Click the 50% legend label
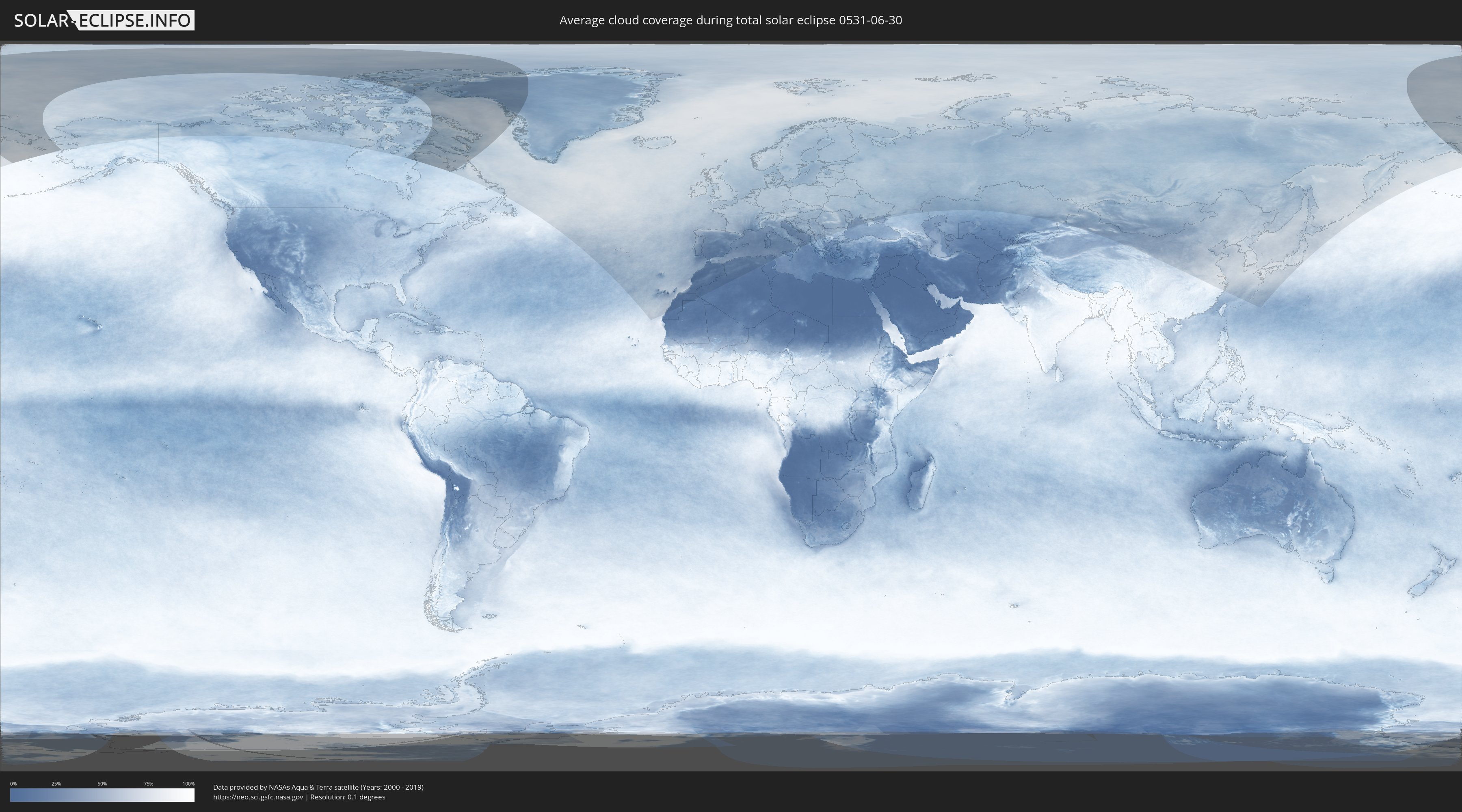 click(x=102, y=784)
